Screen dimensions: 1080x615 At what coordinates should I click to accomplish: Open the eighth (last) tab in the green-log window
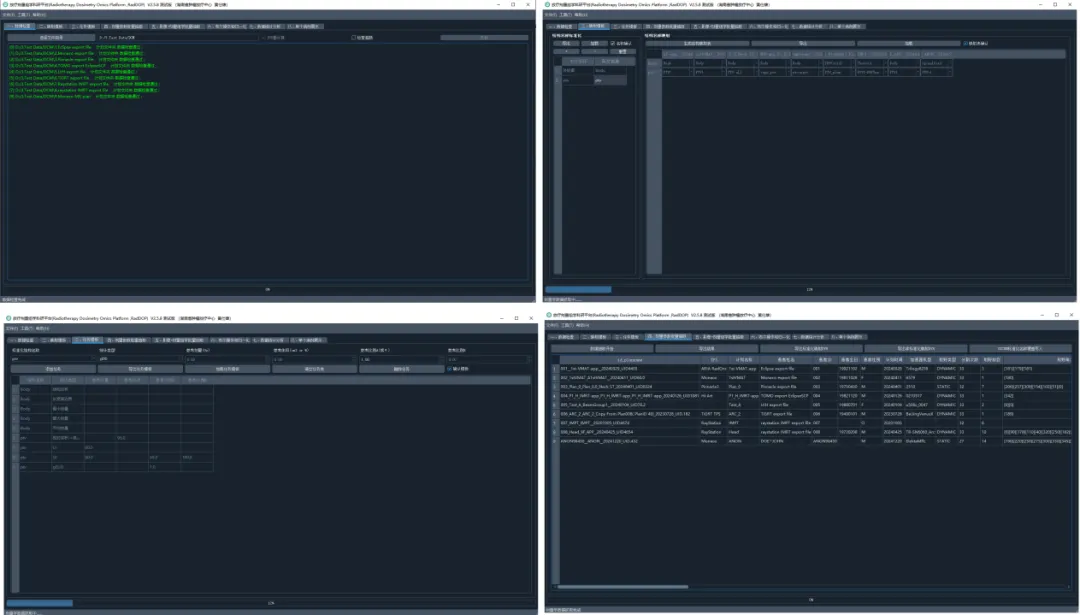304,26
